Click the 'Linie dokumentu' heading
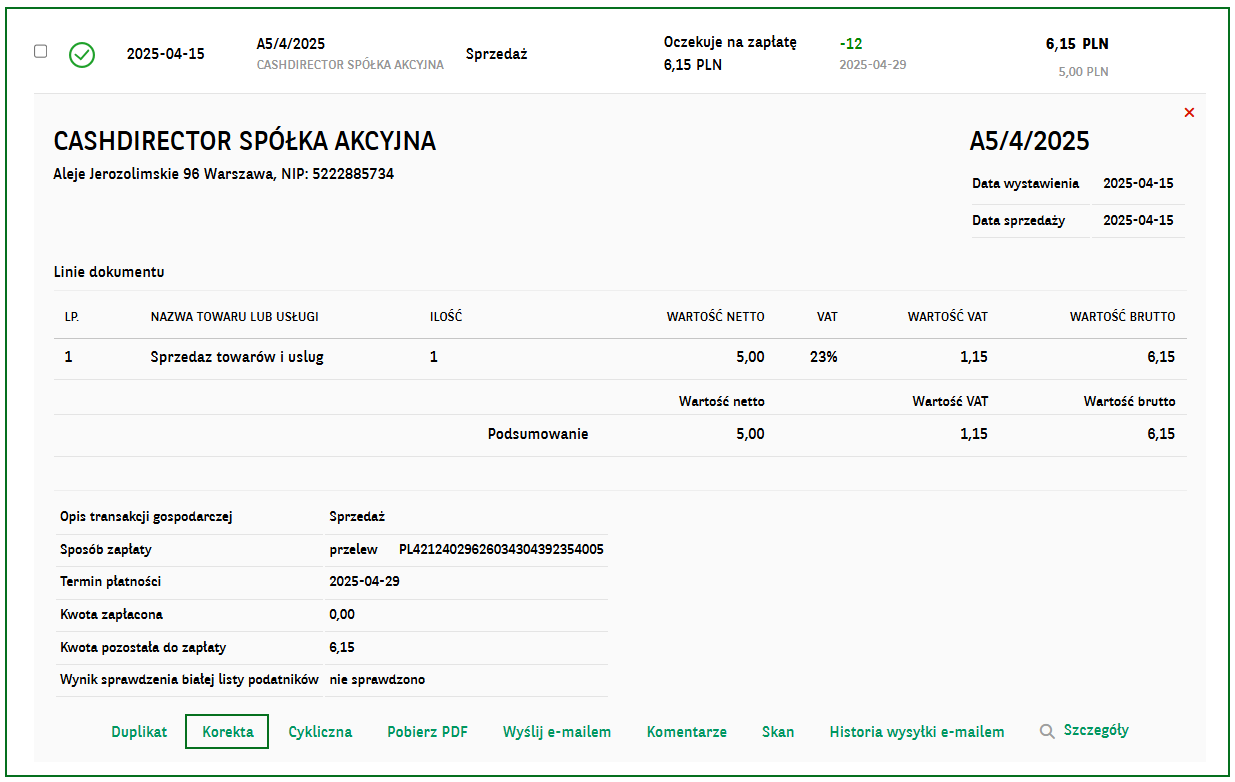Screen dimensions: 1235x782 pyautogui.click(x=109, y=272)
